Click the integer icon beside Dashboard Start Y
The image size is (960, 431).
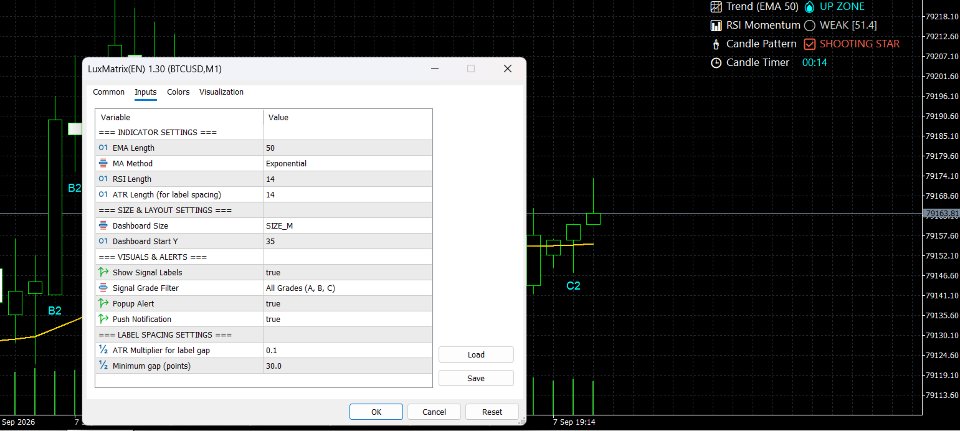[103, 241]
